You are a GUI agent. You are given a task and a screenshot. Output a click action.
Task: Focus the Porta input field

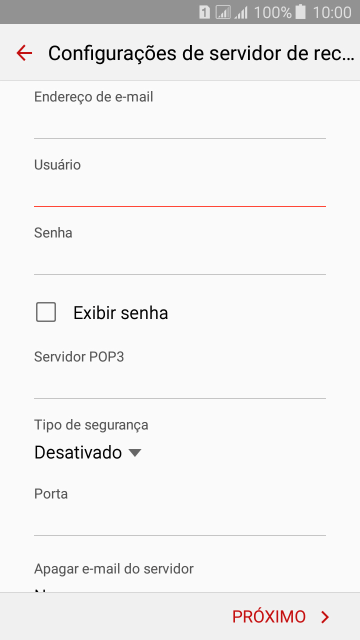[x=180, y=520]
